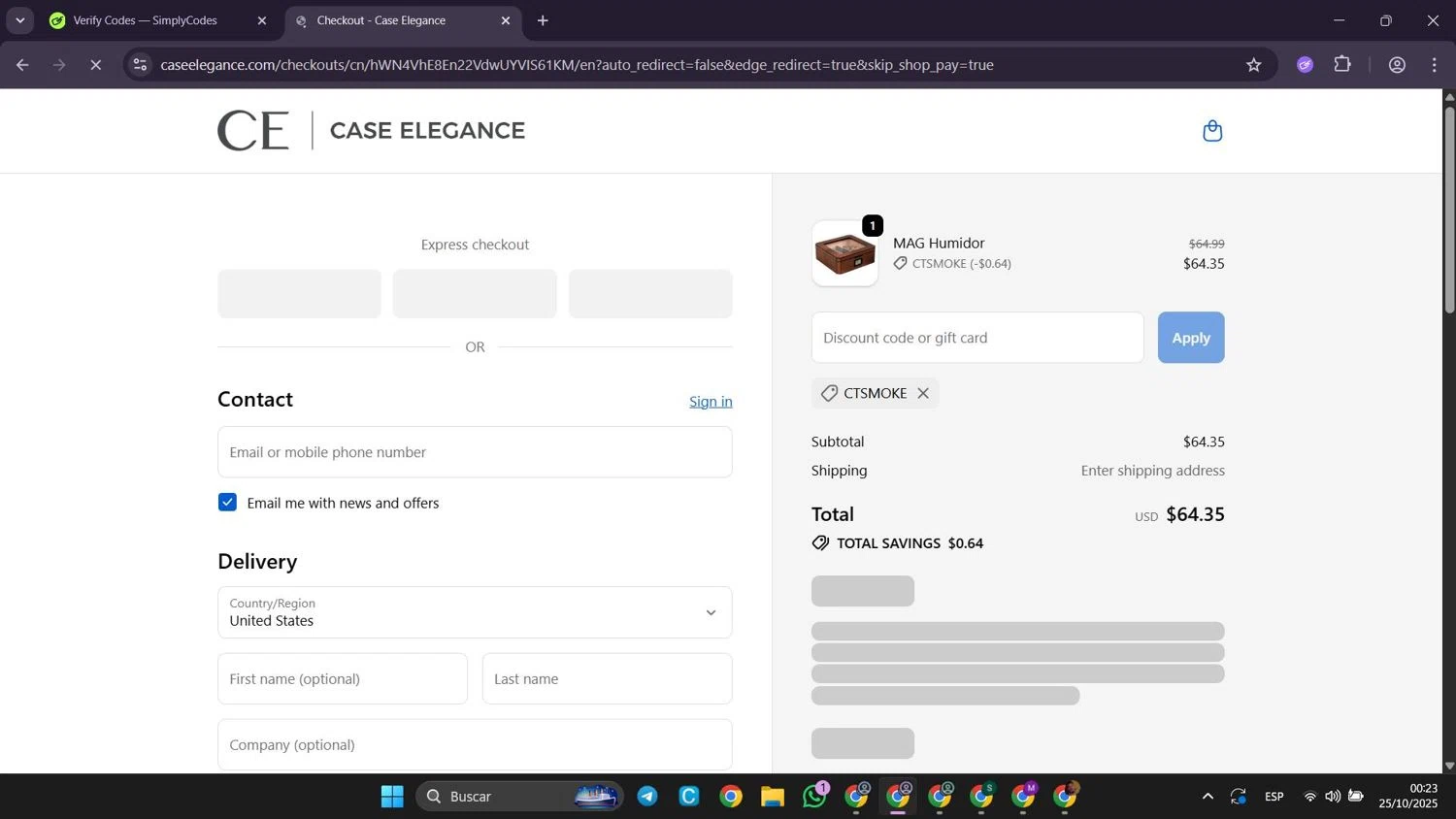The height and width of the screenshot is (819, 1456).
Task: Open the Chrome three-dot menu
Action: (x=1435, y=65)
